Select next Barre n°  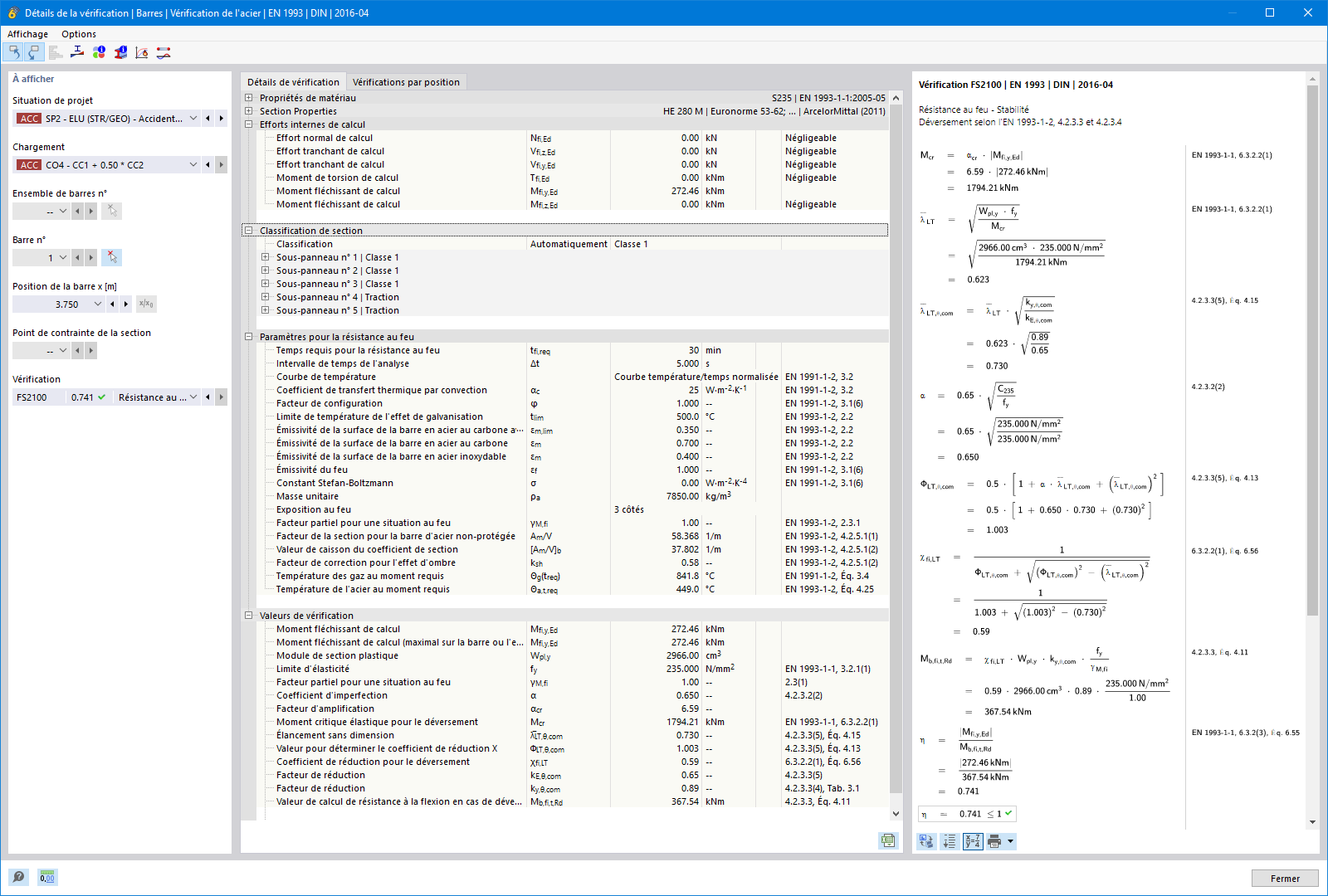point(91,258)
